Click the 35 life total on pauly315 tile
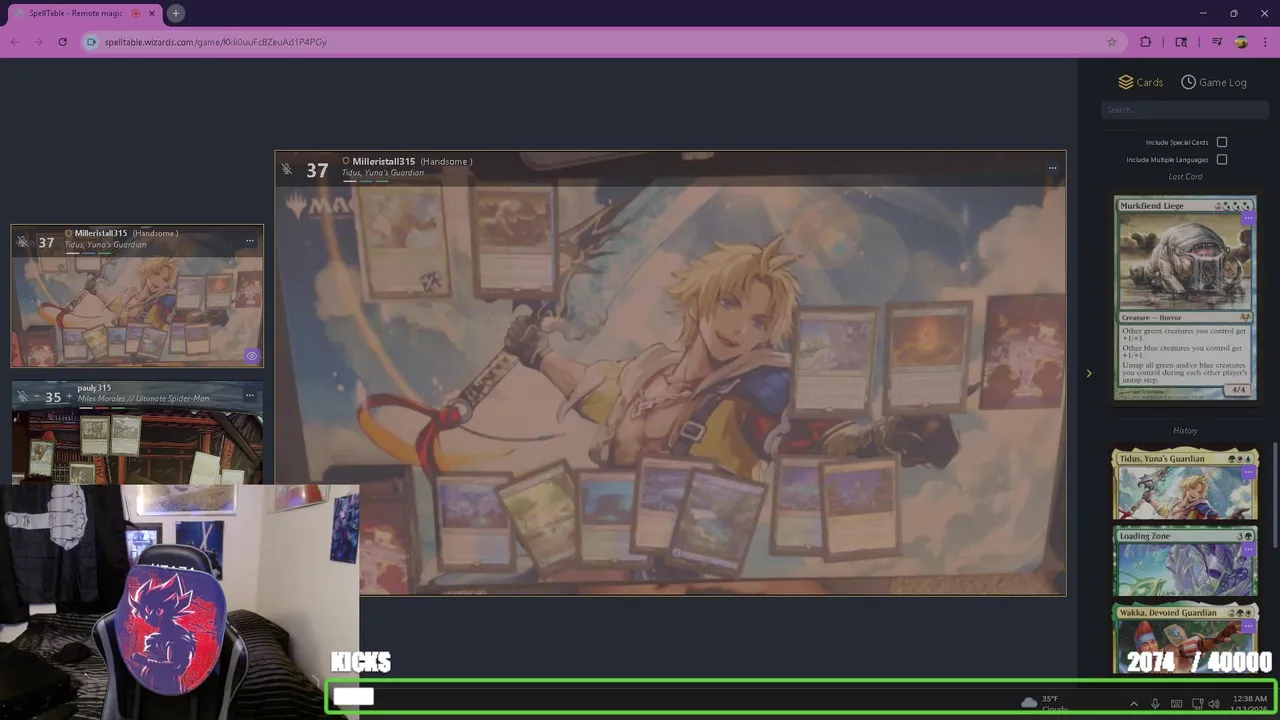This screenshot has height=720, width=1280. [53, 397]
